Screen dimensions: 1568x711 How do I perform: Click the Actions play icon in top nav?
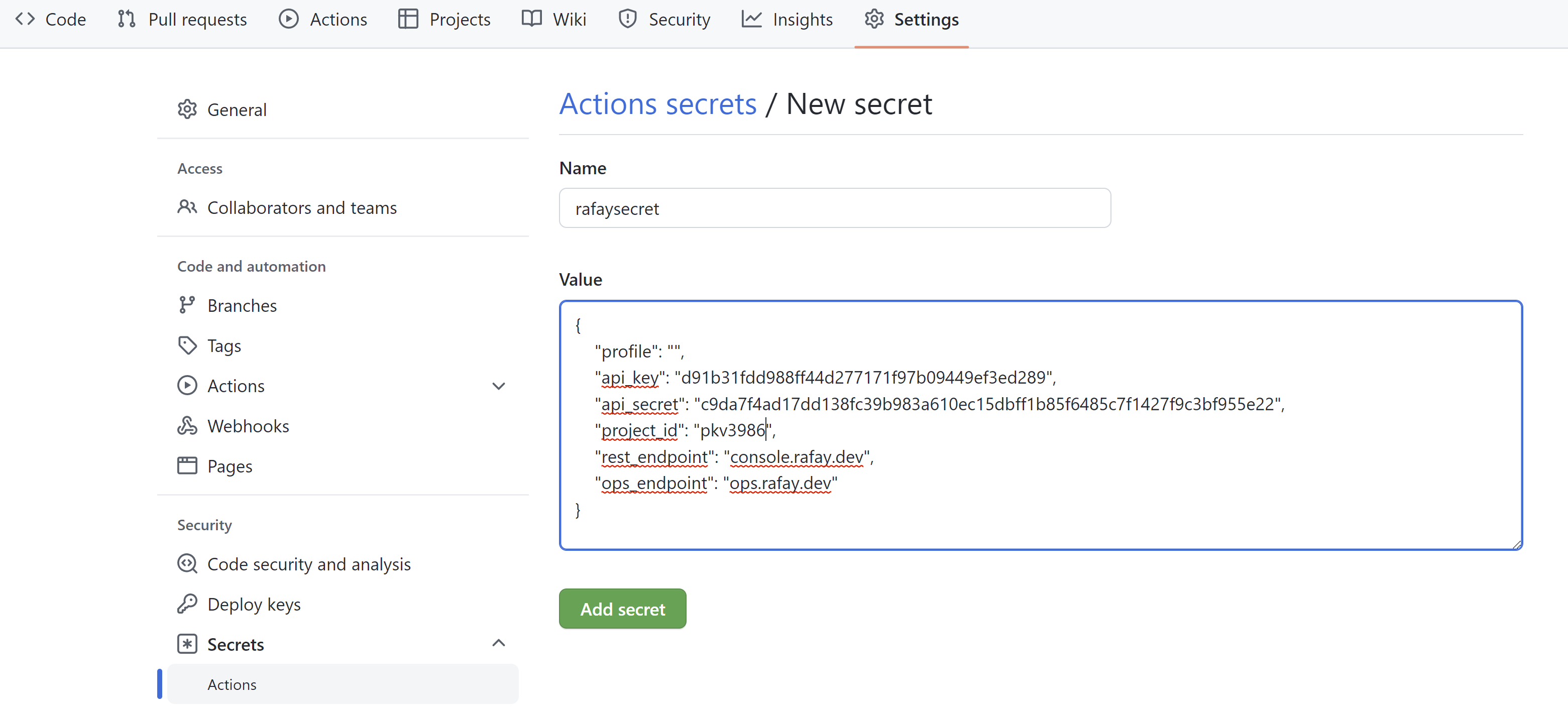[288, 20]
